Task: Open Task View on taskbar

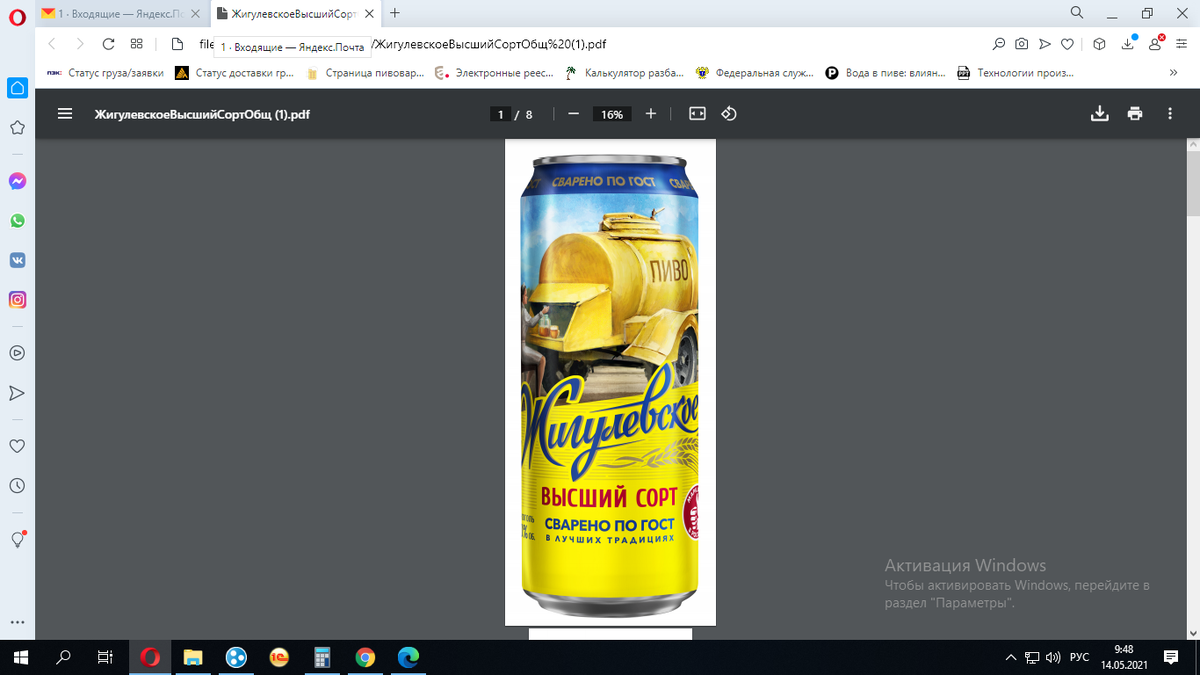Action: click(105, 657)
